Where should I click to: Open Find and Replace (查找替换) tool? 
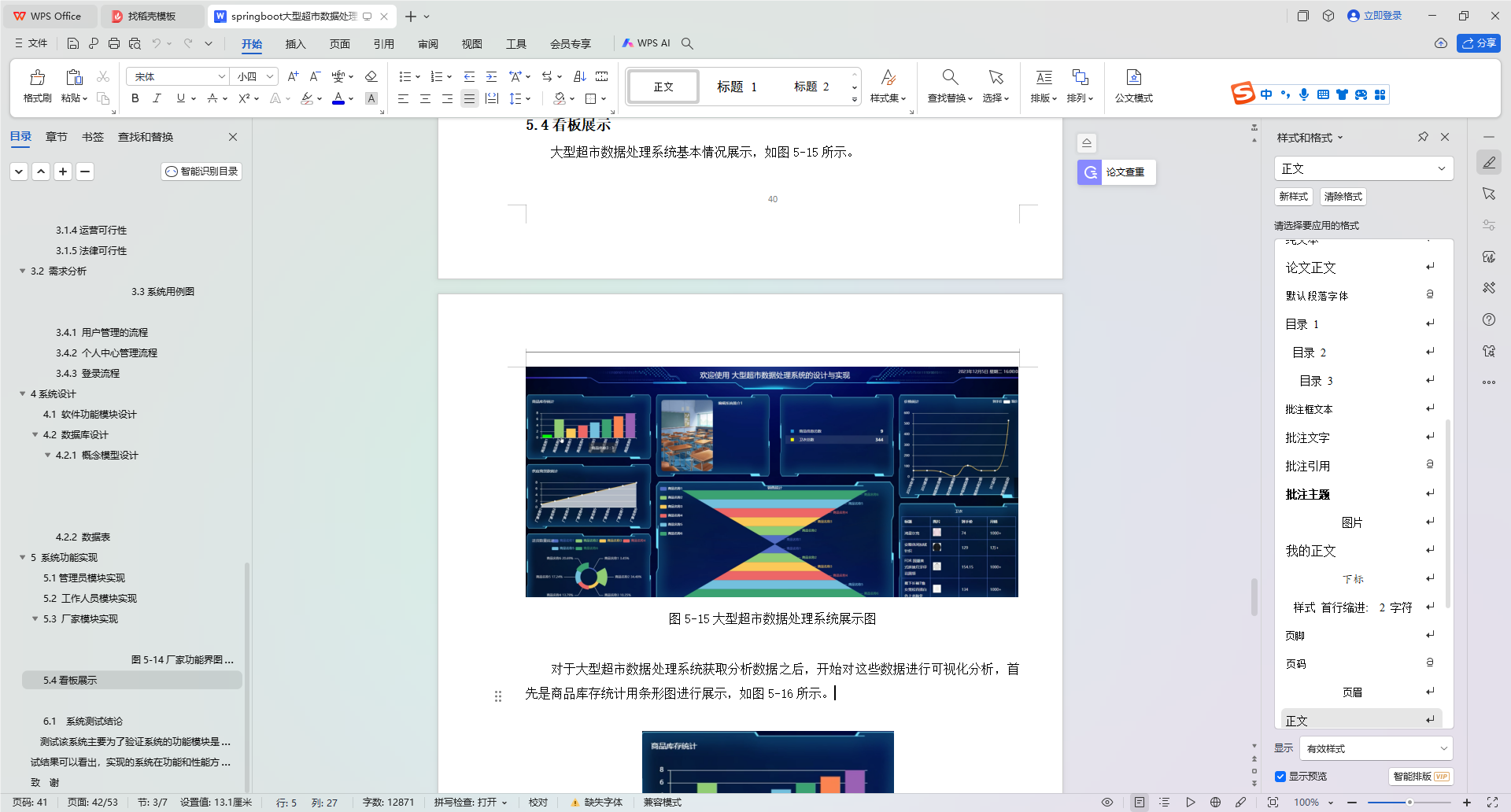pyautogui.click(x=950, y=87)
